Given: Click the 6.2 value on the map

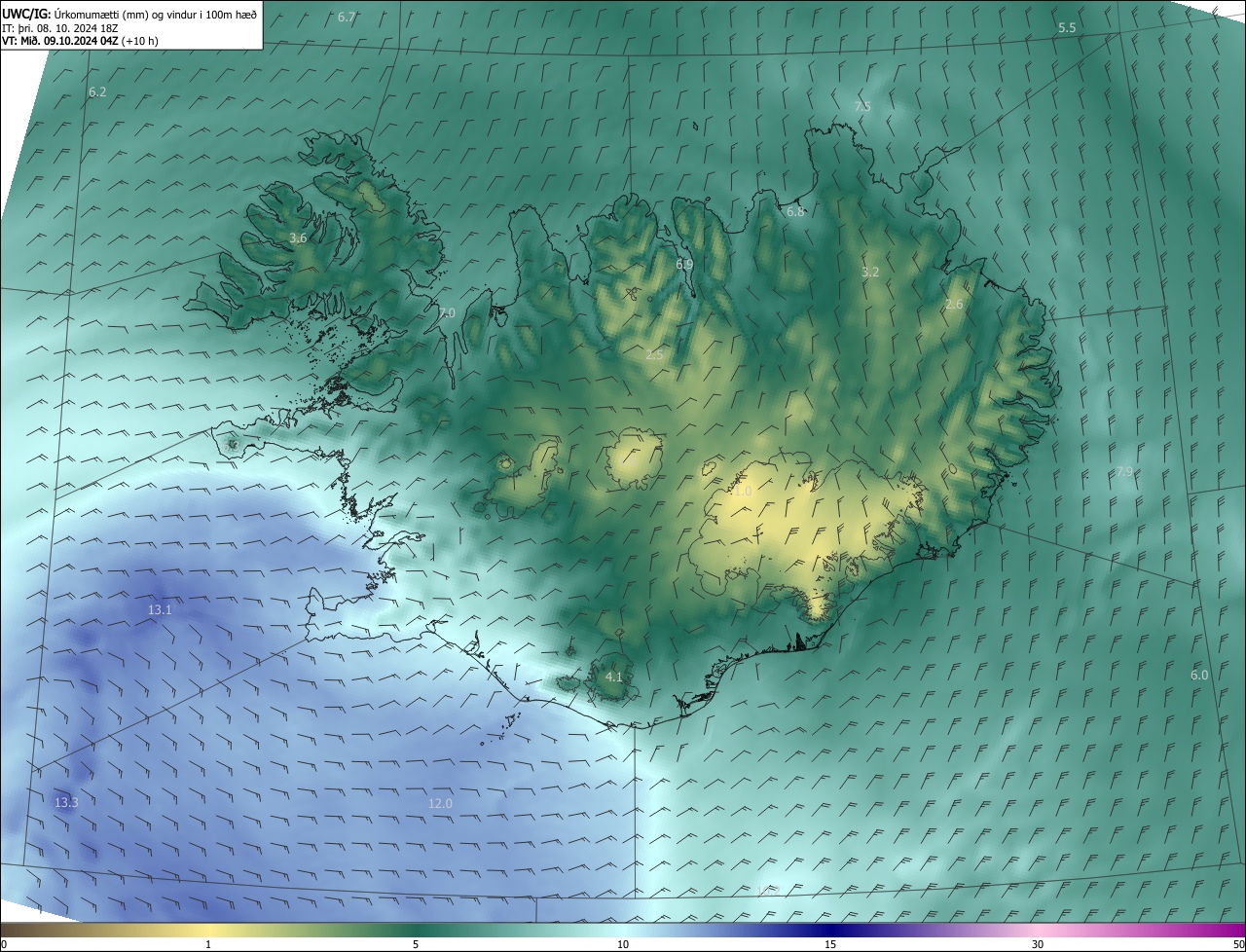Looking at the screenshot, I should click(97, 92).
